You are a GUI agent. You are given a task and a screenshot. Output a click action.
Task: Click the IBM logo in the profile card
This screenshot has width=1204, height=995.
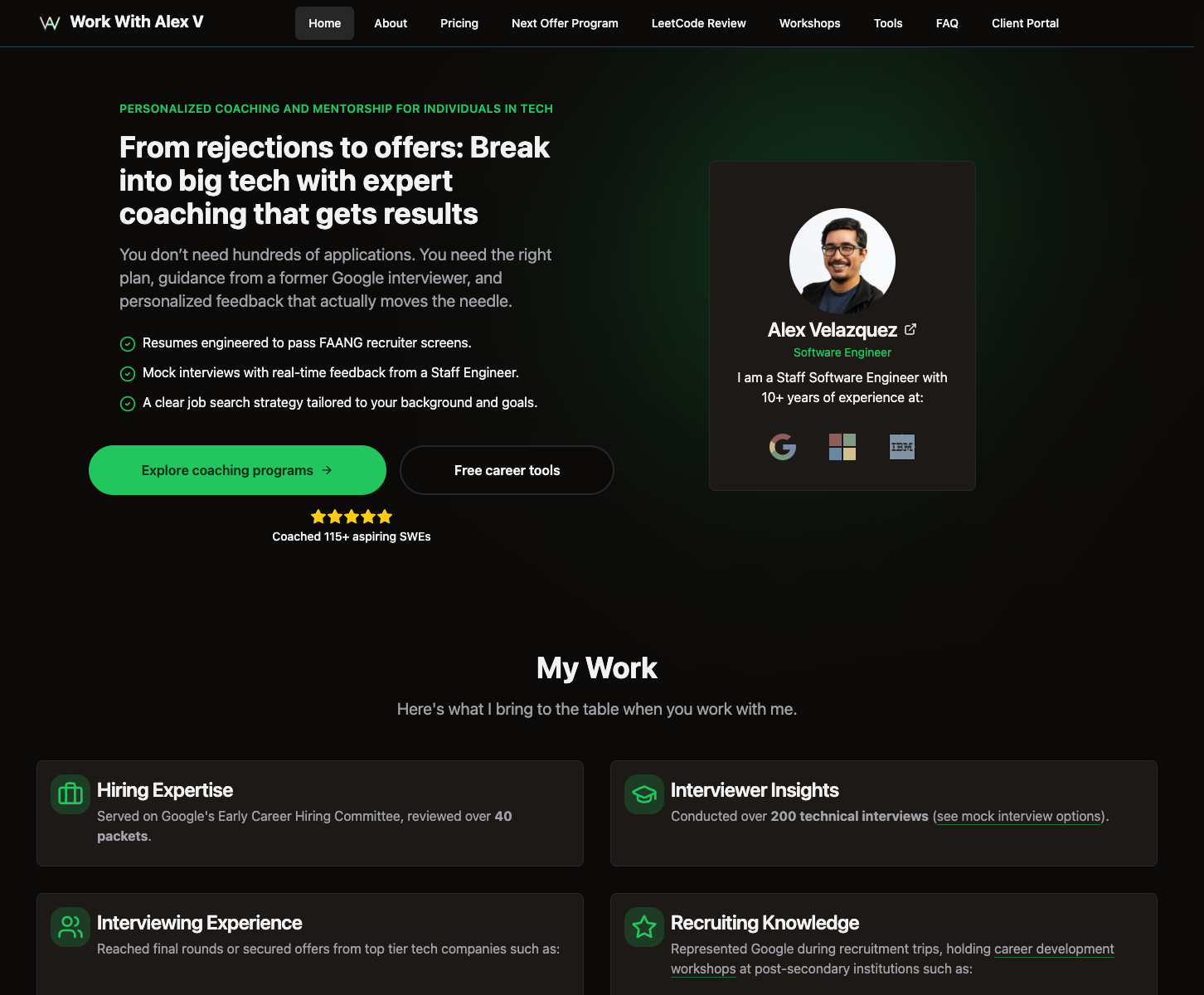(902, 447)
